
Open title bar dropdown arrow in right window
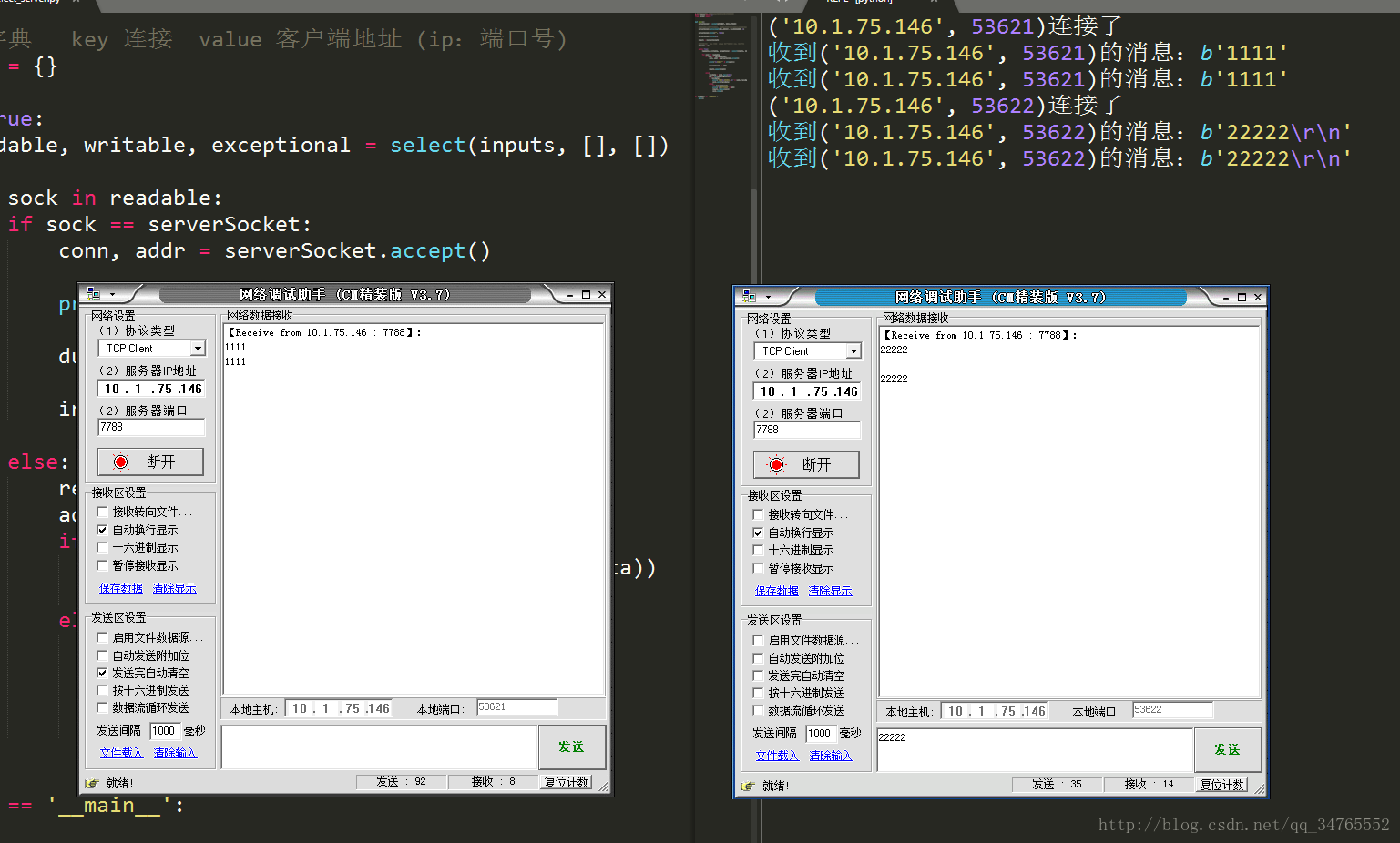pyautogui.click(x=768, y=298)
